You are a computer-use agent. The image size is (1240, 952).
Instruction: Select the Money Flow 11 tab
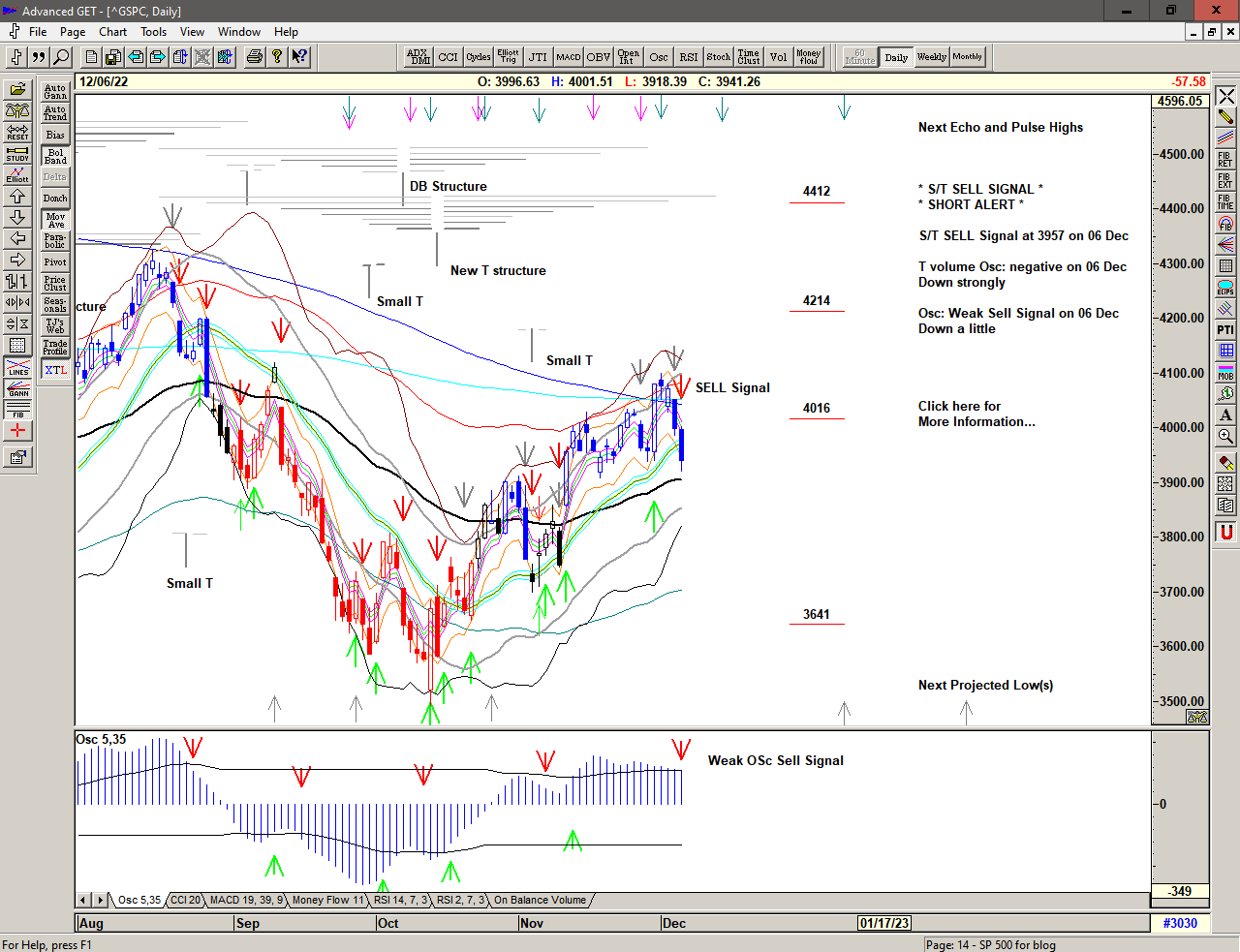point(327,901)
